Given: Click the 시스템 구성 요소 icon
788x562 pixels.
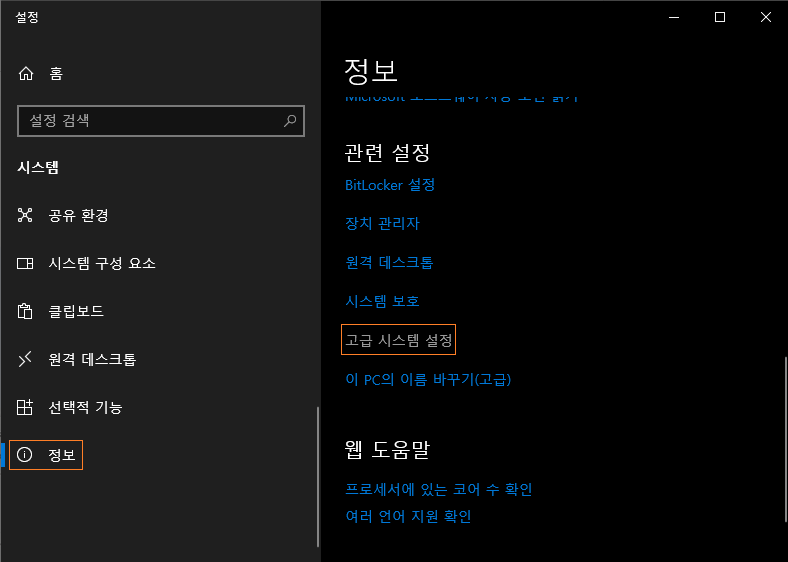Looking at the screenshot, I should [25, 263].
